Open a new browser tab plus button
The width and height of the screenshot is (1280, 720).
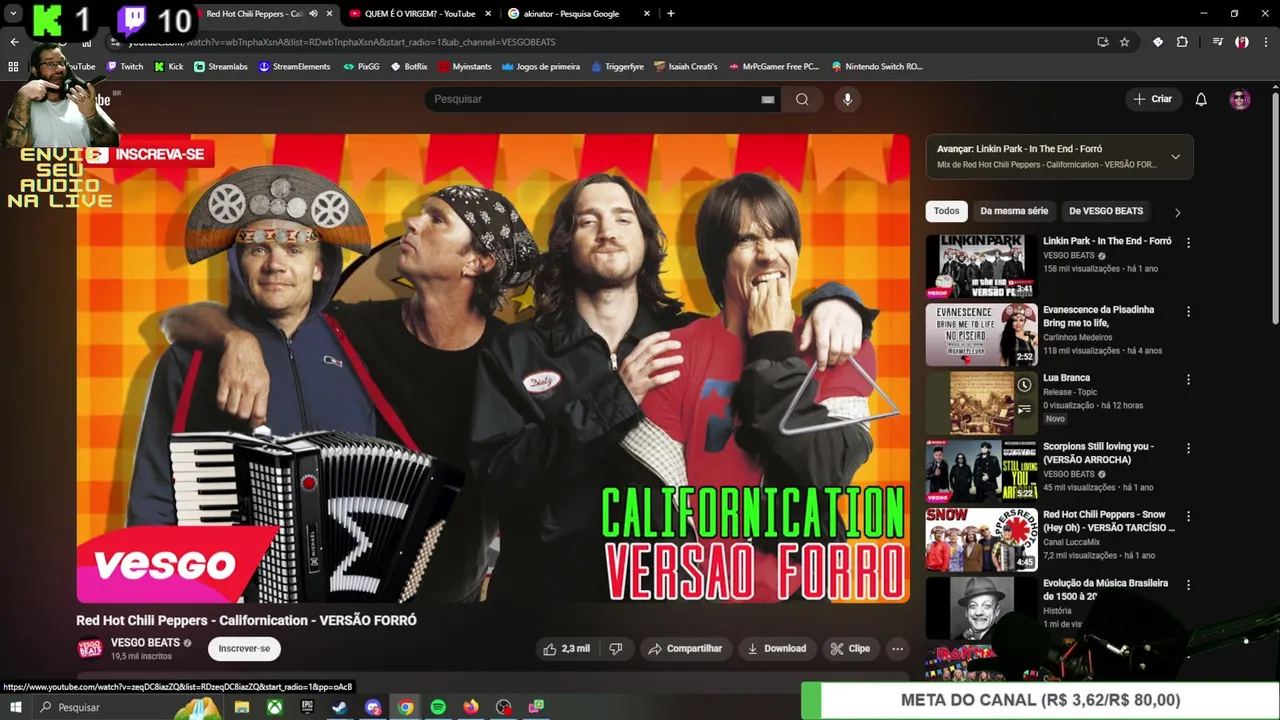[670, 14]
